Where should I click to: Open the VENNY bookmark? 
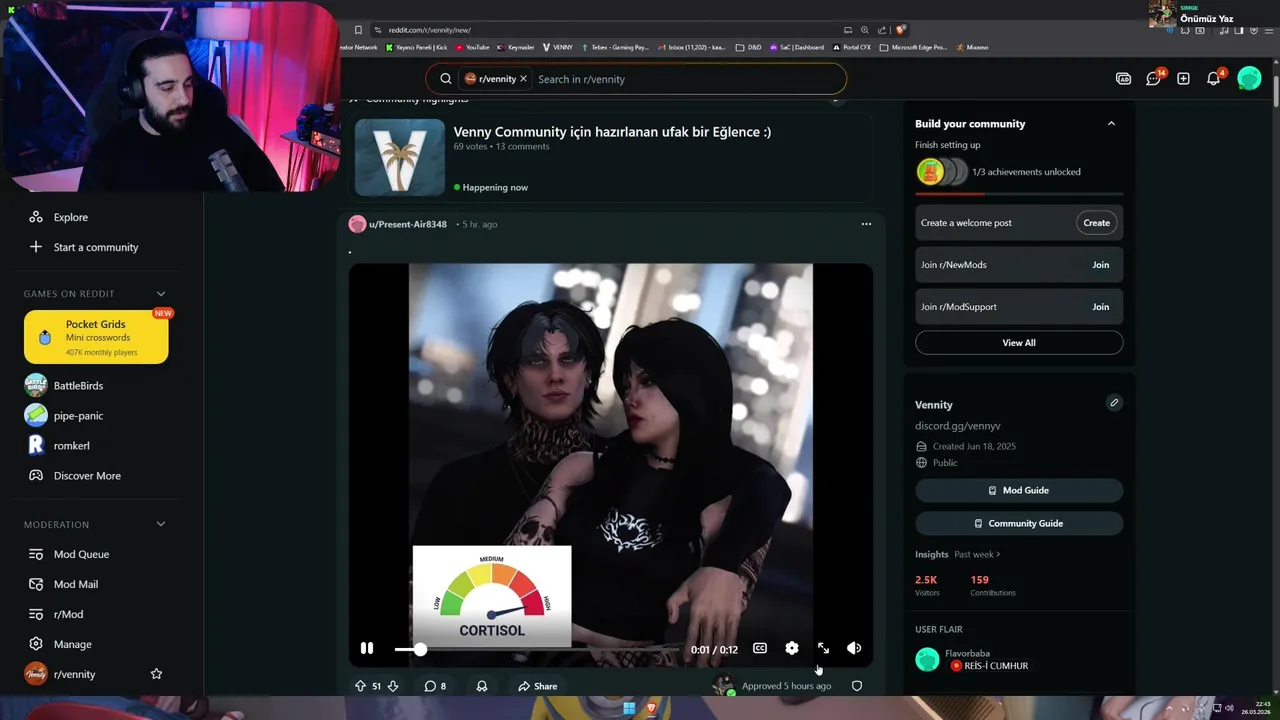[558, 47]
